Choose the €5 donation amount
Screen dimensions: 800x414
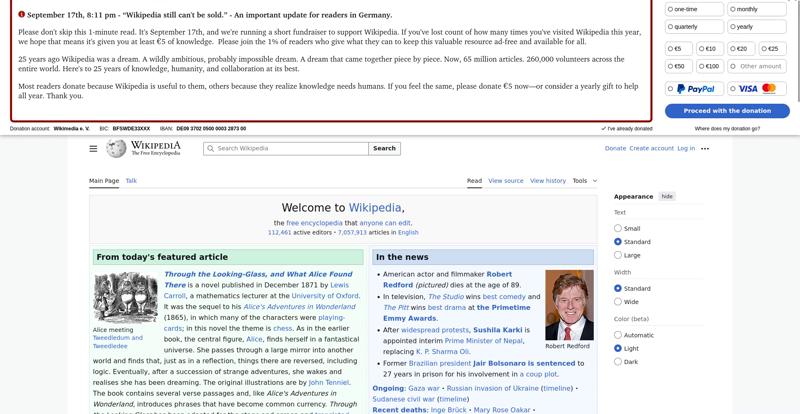679,48
